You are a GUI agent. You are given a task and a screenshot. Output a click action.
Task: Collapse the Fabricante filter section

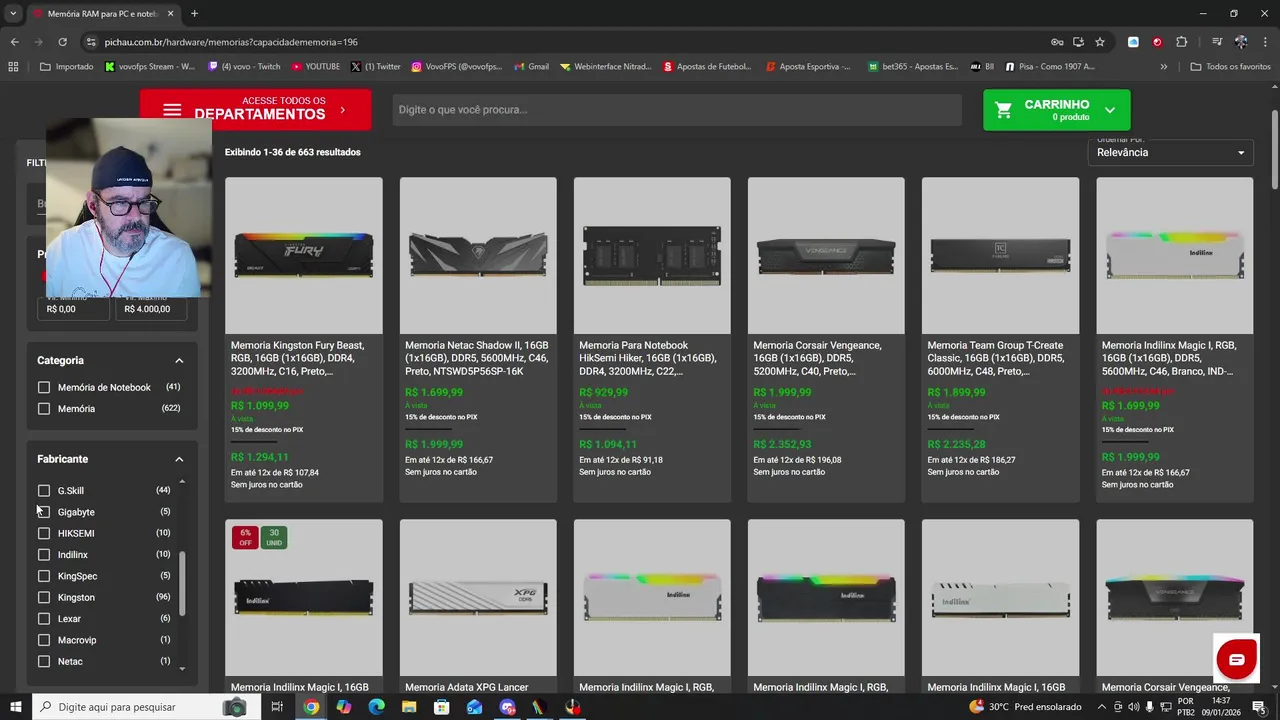(179, 459)
